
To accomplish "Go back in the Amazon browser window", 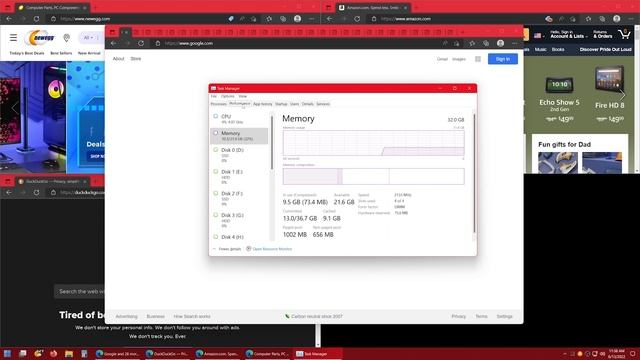I will click(x=330, y=19).
